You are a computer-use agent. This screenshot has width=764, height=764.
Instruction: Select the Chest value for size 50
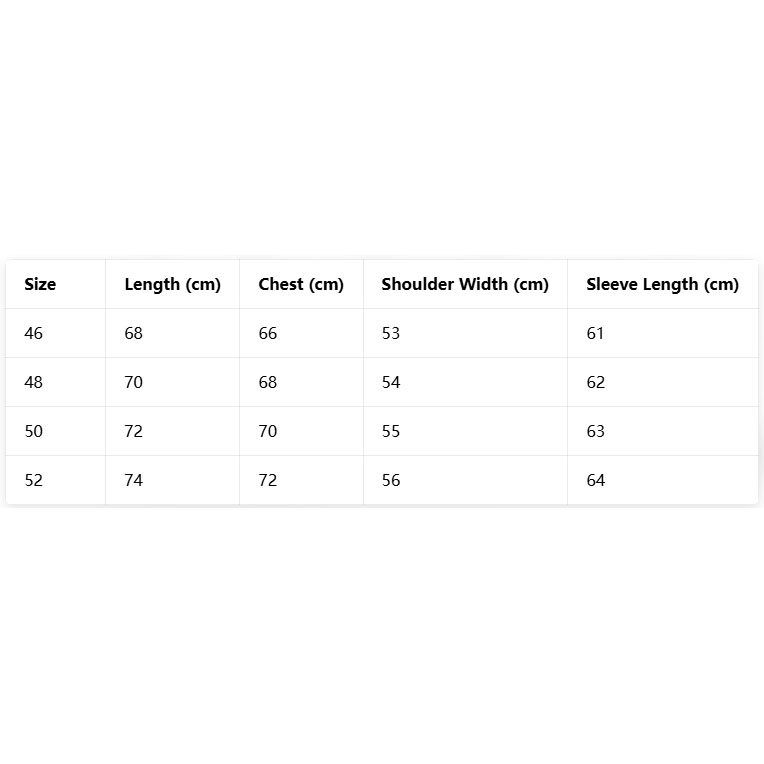[268, 431]
